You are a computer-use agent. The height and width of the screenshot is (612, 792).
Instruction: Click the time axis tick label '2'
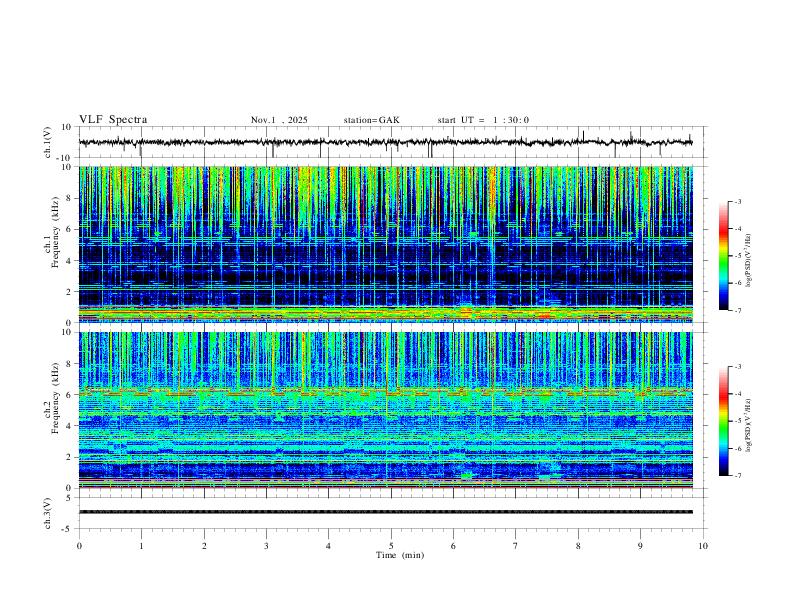(204, 546)
